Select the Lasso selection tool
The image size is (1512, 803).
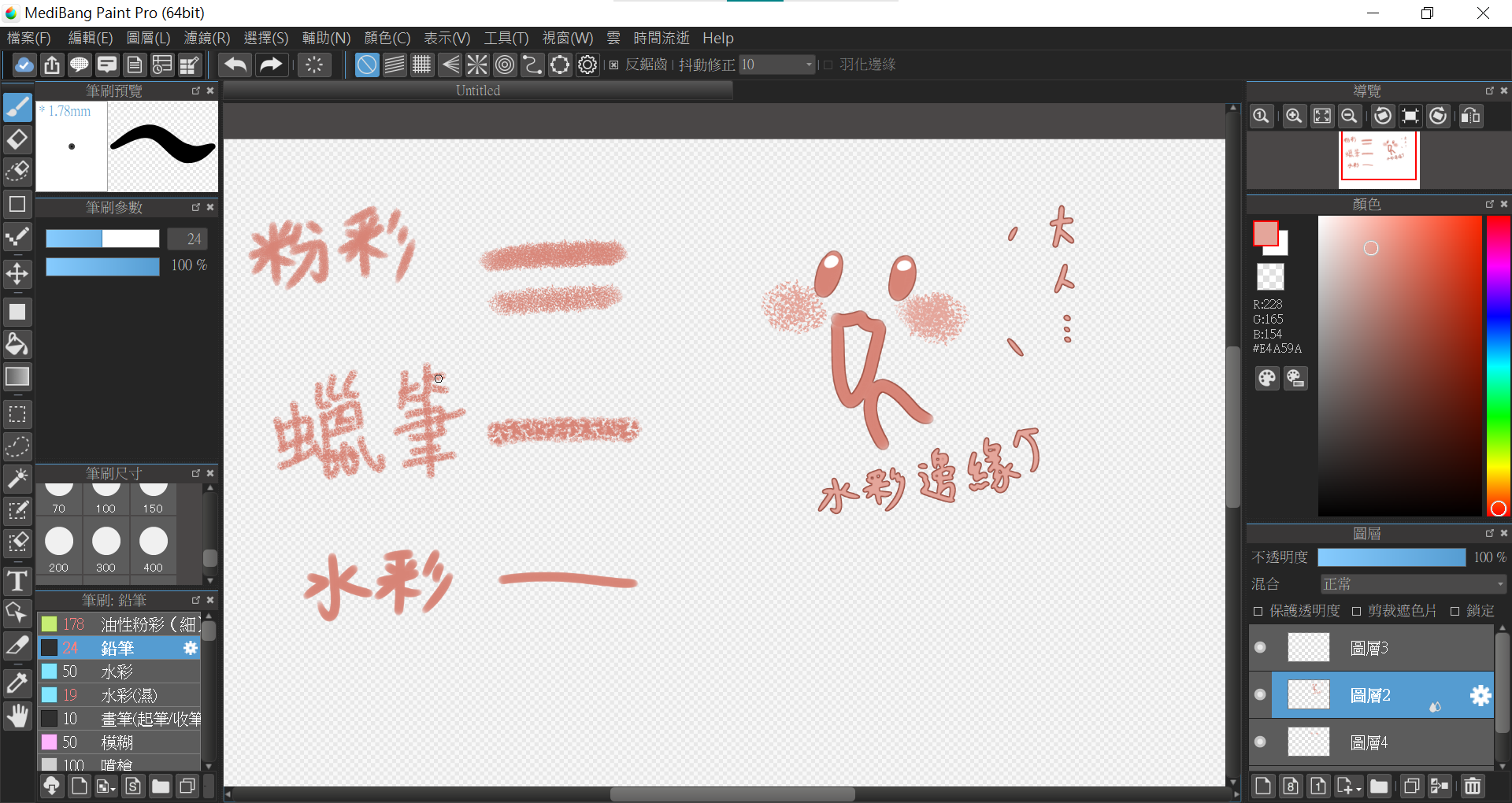coord(17,446)
